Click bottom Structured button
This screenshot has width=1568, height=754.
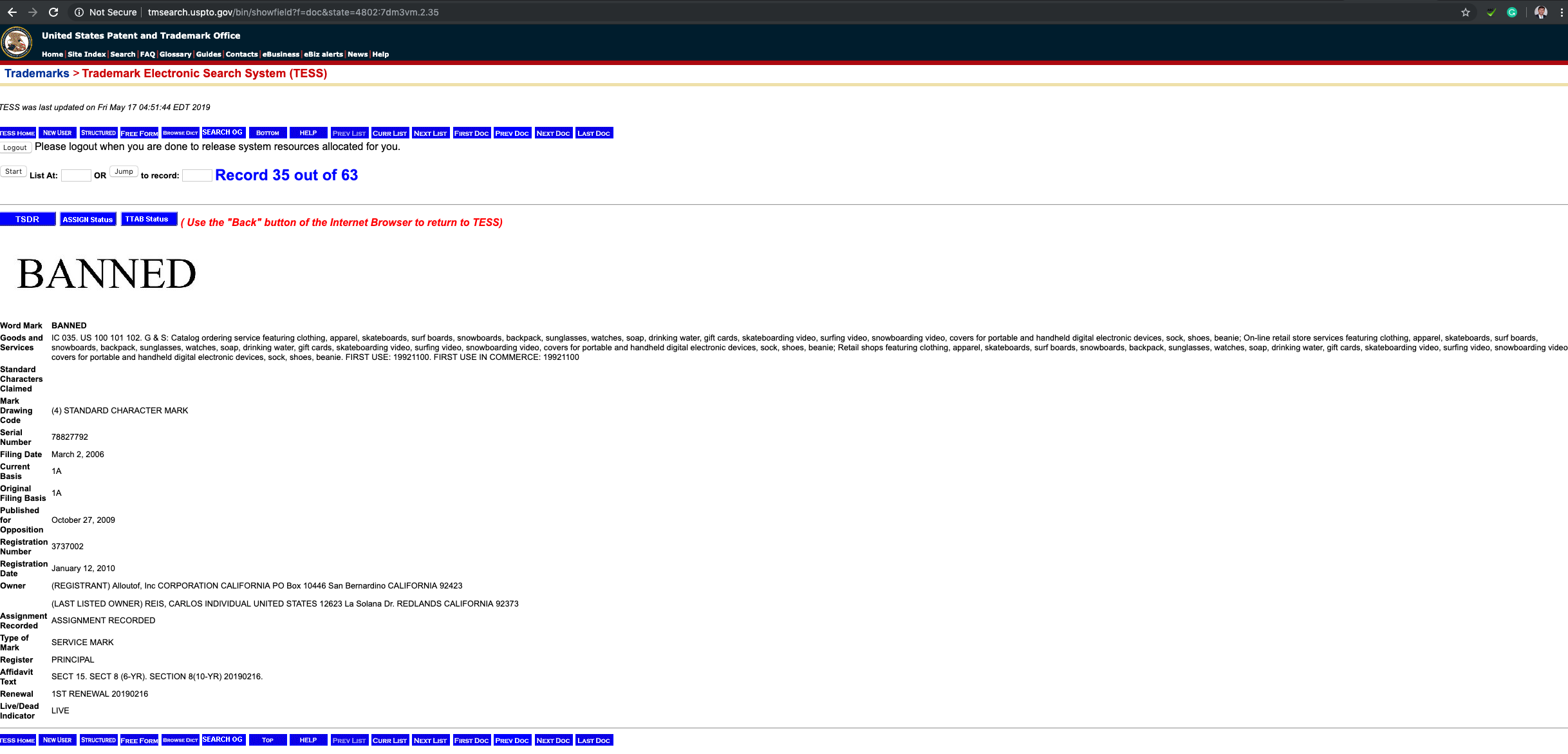point(98,740)
